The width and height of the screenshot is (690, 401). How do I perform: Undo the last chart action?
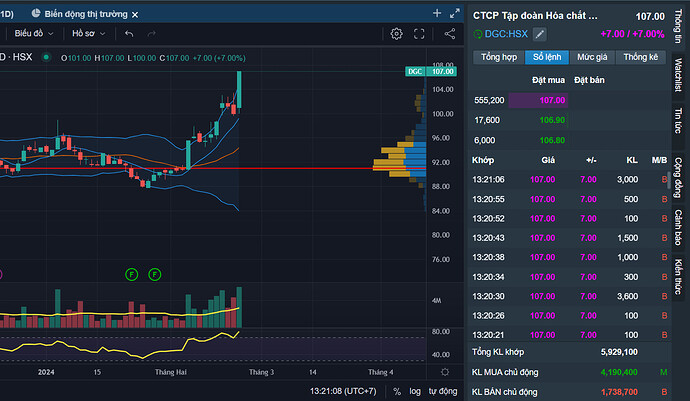pos(129,33)
